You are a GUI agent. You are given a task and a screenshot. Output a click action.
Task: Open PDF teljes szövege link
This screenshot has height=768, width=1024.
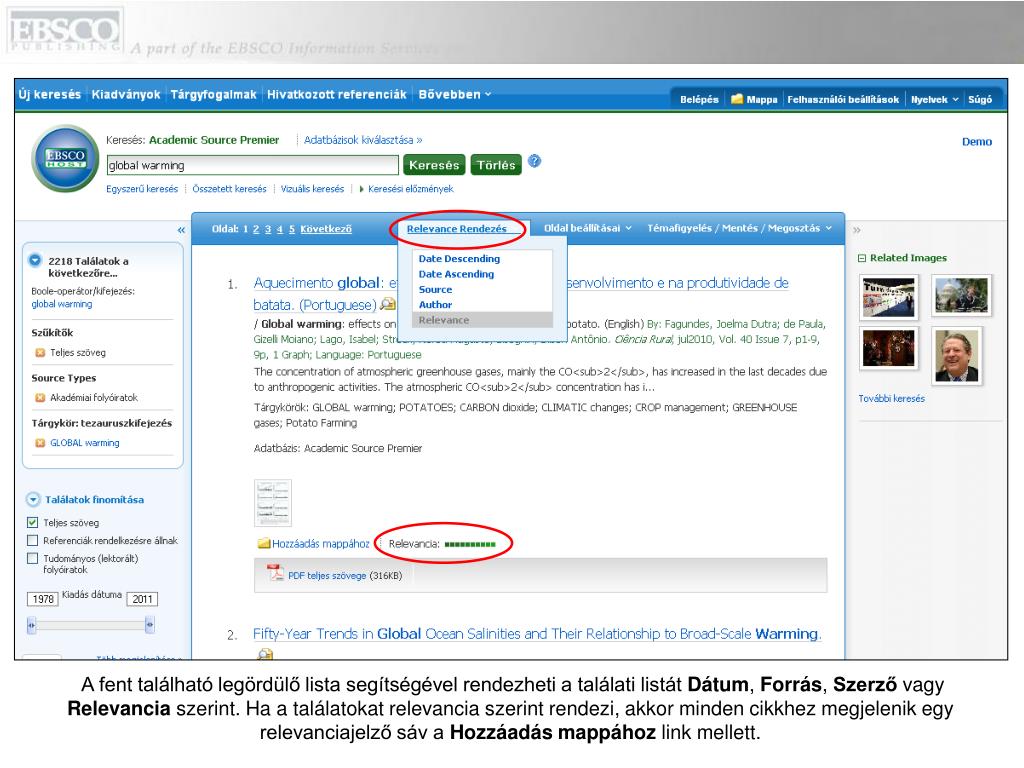click(x=327, y=575)
